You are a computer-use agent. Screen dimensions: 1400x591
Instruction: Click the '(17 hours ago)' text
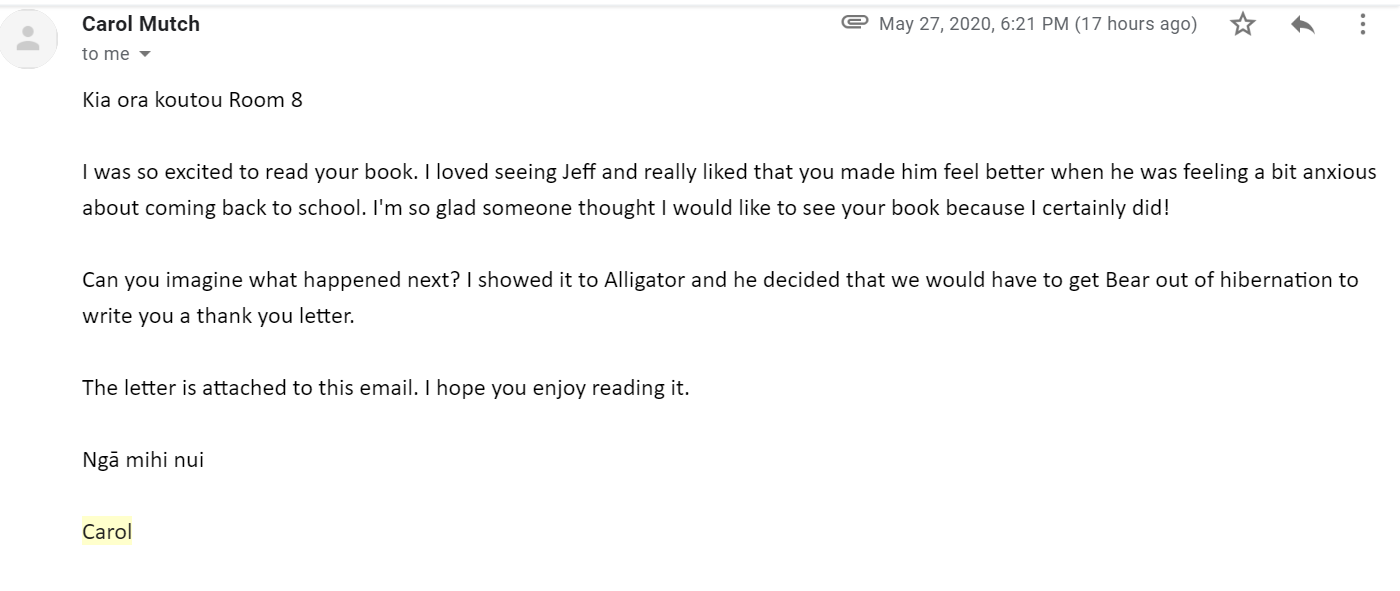click(x=1135, y=24)
